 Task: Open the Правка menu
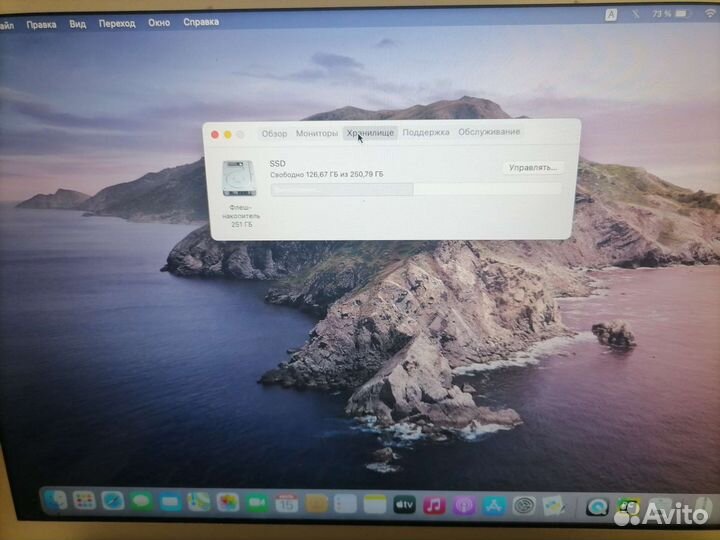(41, 25)
